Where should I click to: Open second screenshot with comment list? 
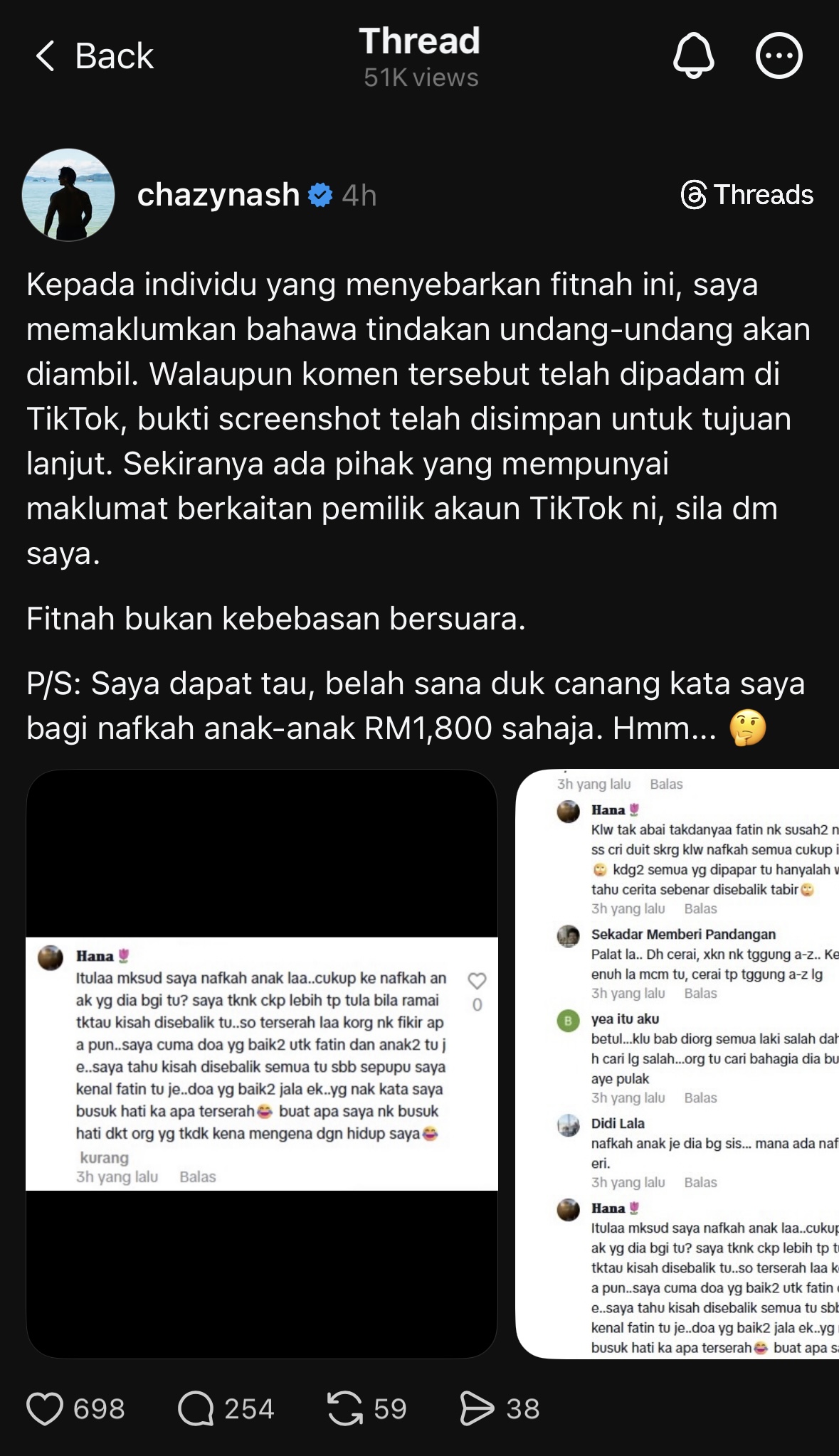(x=677, y=1063)
